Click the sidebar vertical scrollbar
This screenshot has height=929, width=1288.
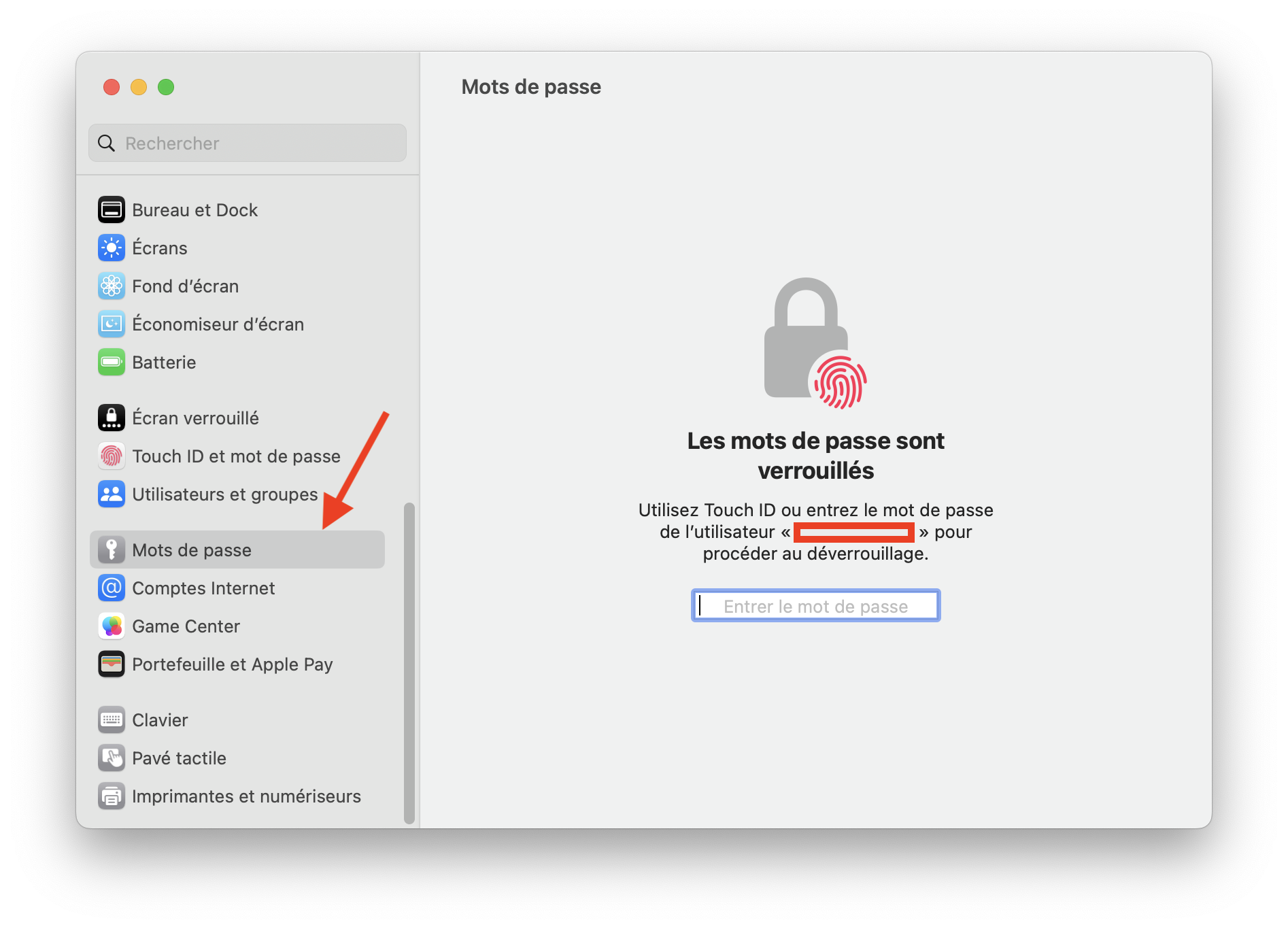click(409, 663)
